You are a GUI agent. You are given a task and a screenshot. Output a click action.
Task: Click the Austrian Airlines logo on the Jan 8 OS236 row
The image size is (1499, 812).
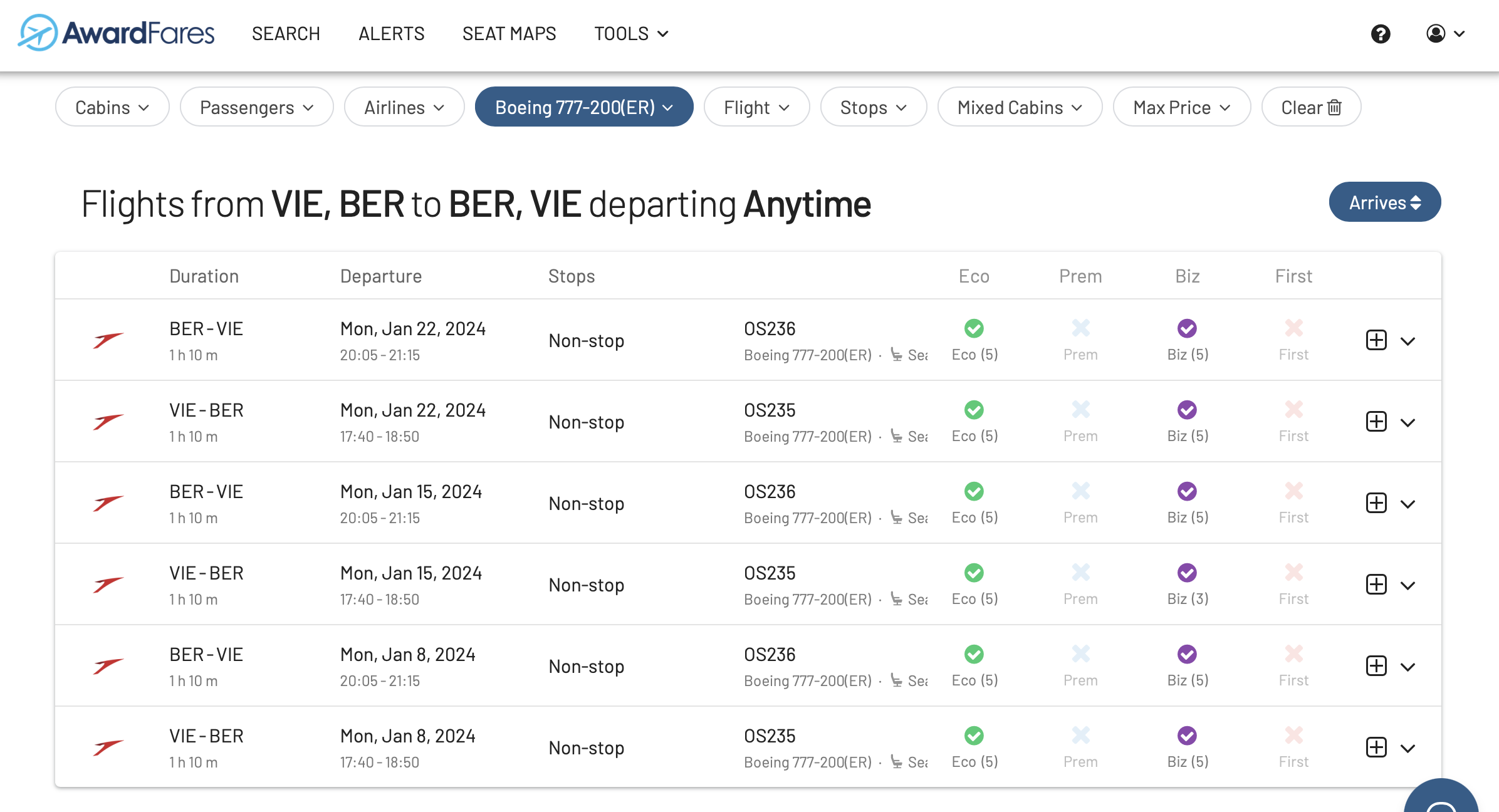click(x=108, y=666)
